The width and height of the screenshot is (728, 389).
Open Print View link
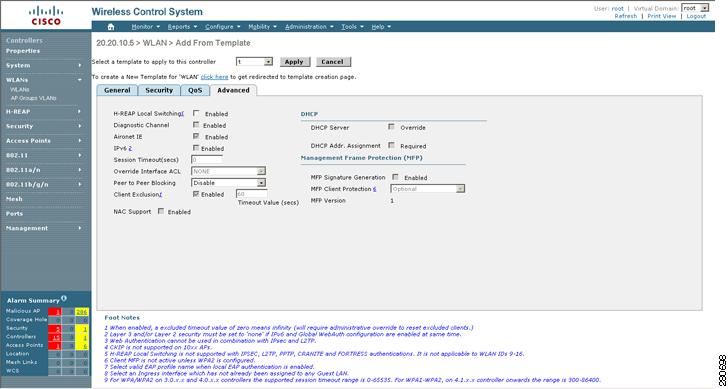662,16
